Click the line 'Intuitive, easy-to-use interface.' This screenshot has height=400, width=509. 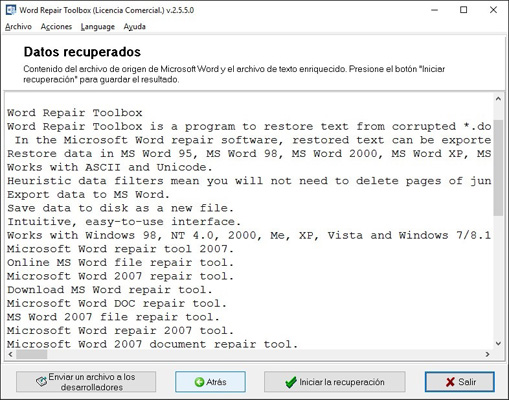(x=124, y=222)
